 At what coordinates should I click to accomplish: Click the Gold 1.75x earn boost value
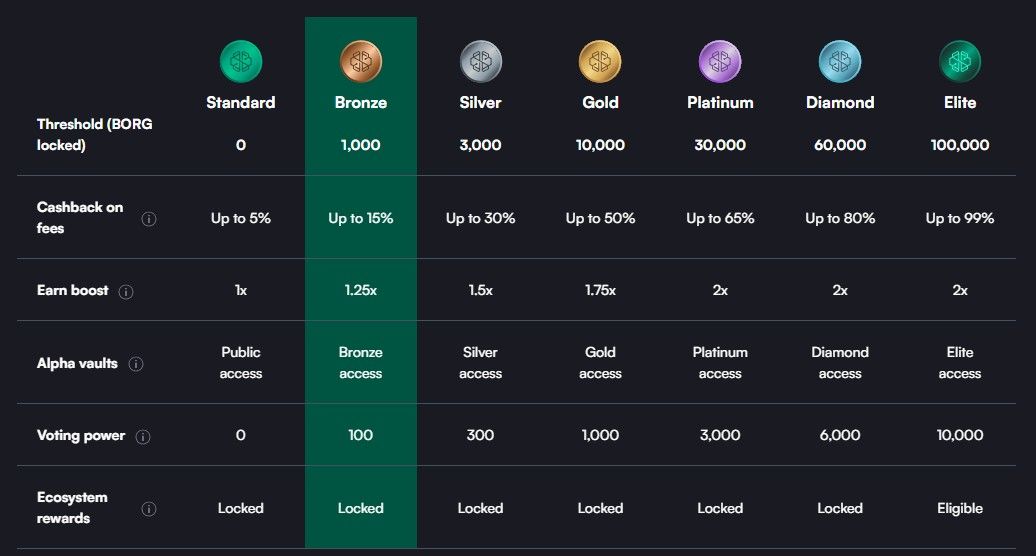tap(600, 290)
